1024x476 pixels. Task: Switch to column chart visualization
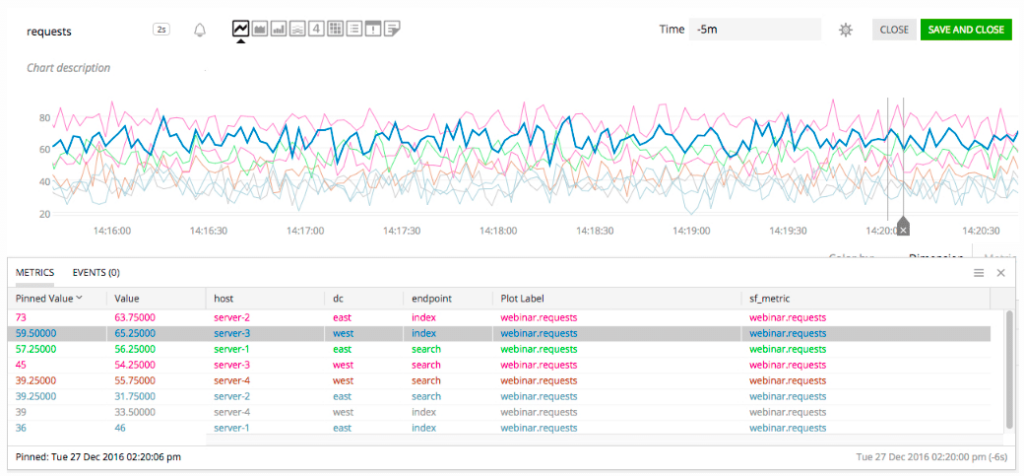[x=278, y=29]
